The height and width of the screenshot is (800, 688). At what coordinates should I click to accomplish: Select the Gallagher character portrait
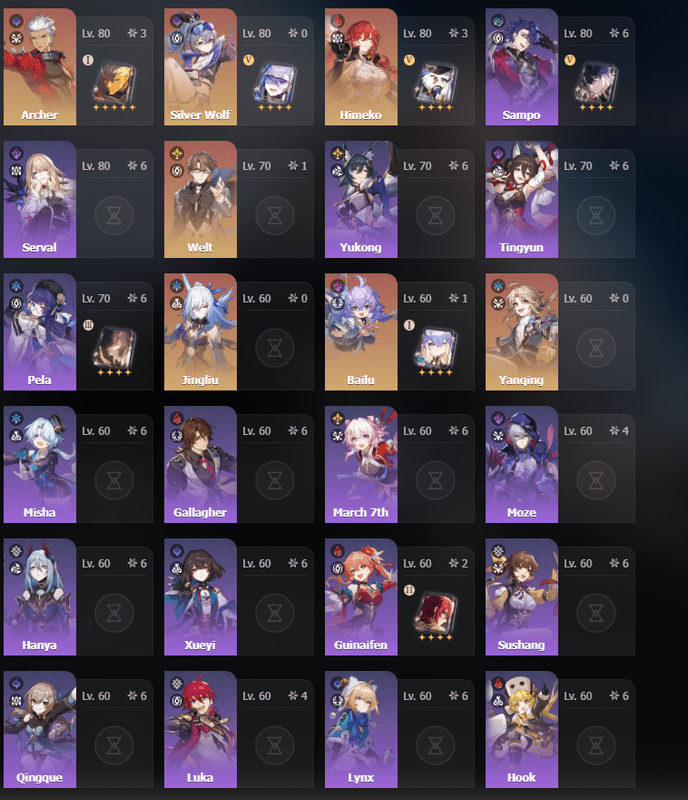click(x=201, y=465)
